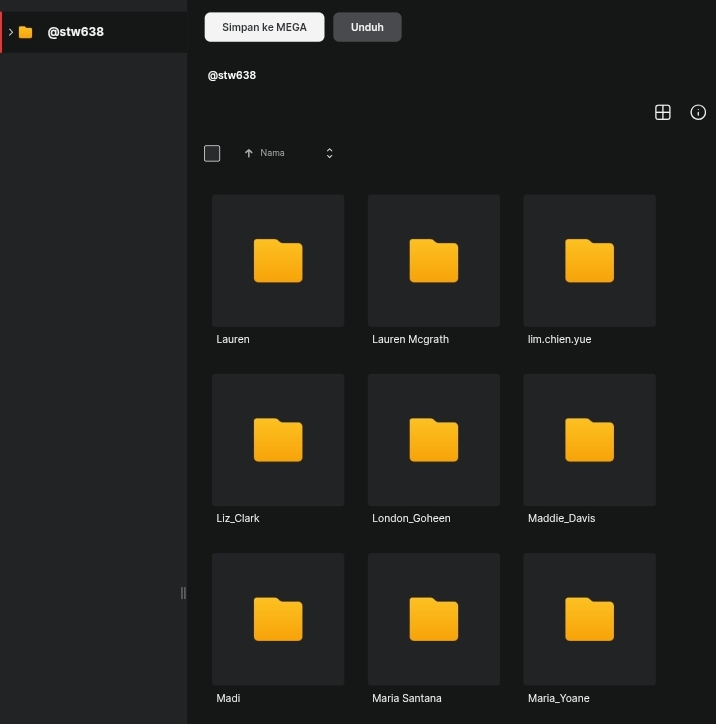Click the lim.chien.yue folder name

(x=560, y=339)
